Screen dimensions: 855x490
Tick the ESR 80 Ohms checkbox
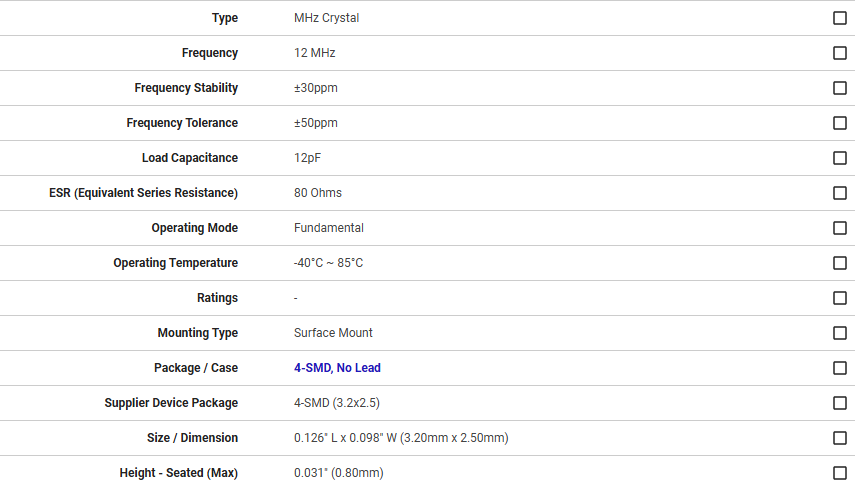point(840,193)
